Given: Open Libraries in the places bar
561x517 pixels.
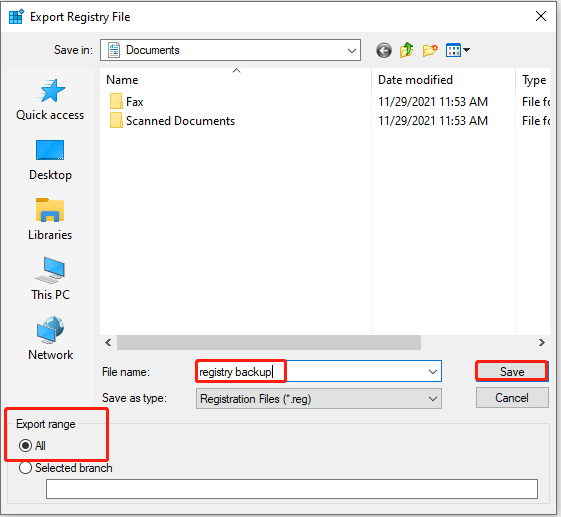Looking at the screenshot, I should coord(50,220).
